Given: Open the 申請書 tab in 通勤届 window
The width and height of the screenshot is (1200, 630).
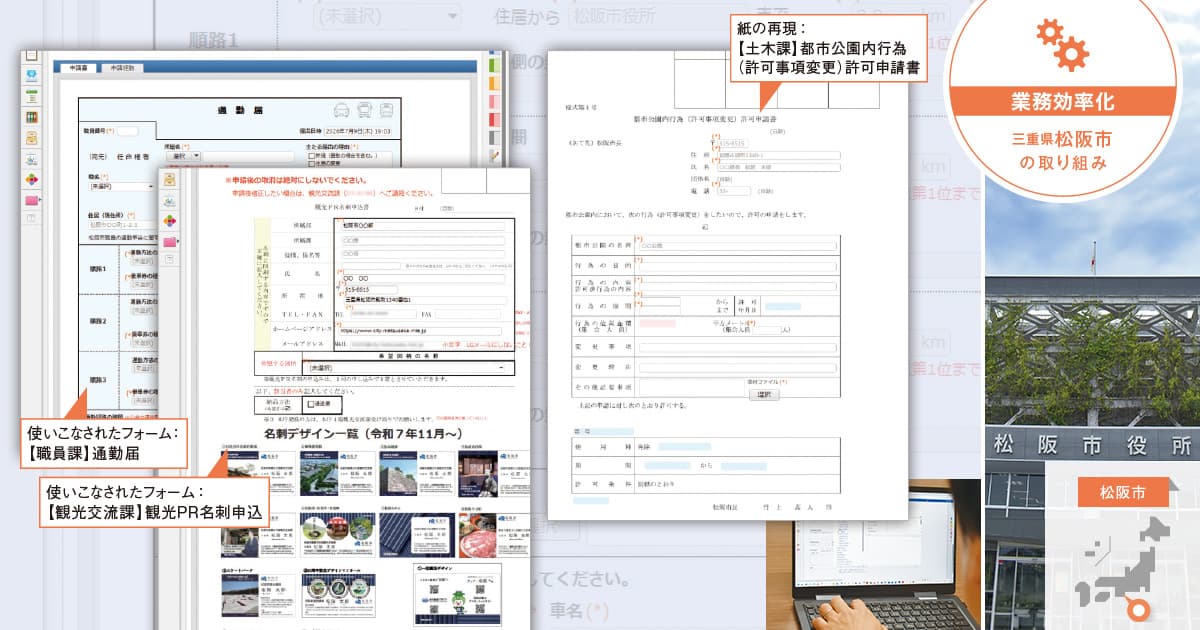Looking at the screenshot, I should tap(78, 68).
